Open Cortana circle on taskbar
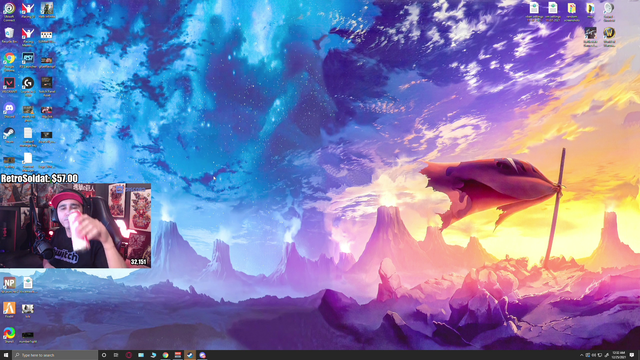This screenshot has height=360, width=640. 104,355
